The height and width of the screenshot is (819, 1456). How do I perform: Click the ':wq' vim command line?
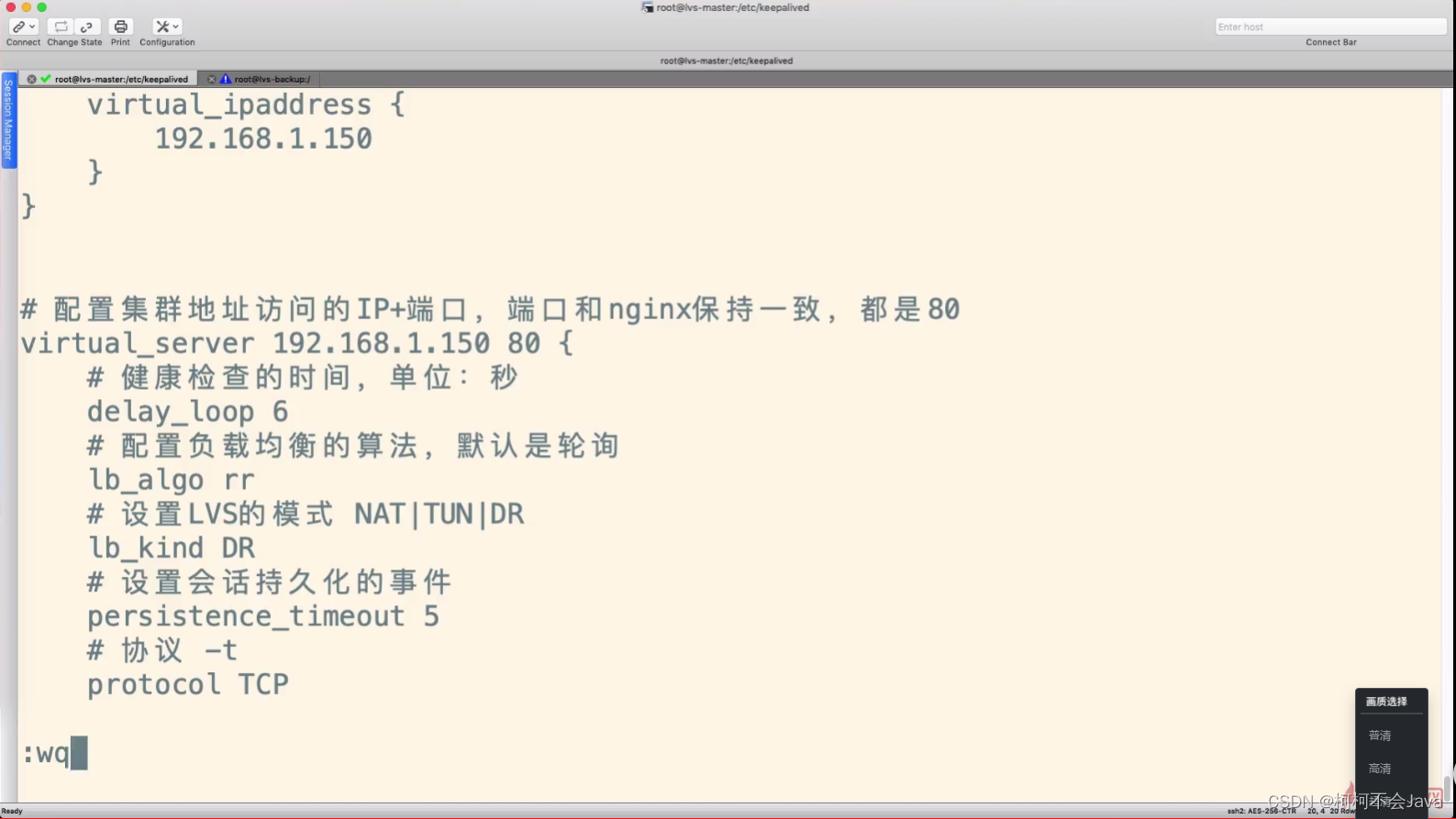46,753
